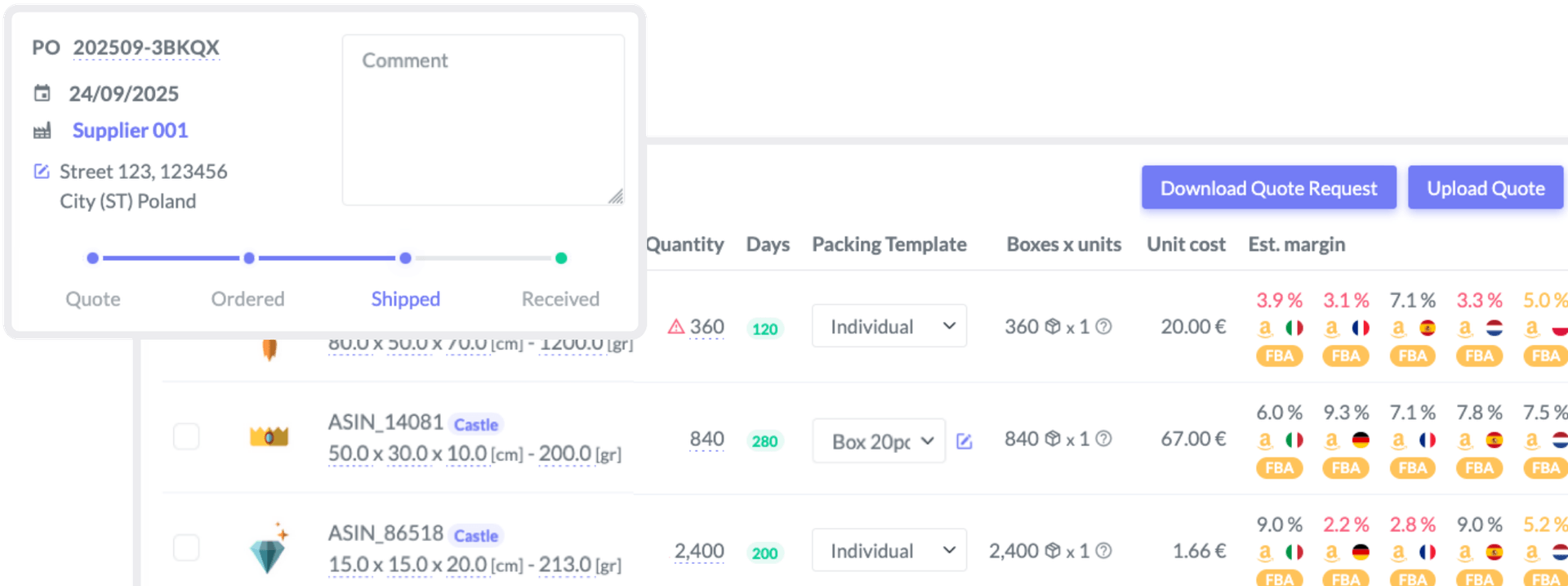
Task: Click help icon beside 360 x 1 boxes
Action: 1103,327
